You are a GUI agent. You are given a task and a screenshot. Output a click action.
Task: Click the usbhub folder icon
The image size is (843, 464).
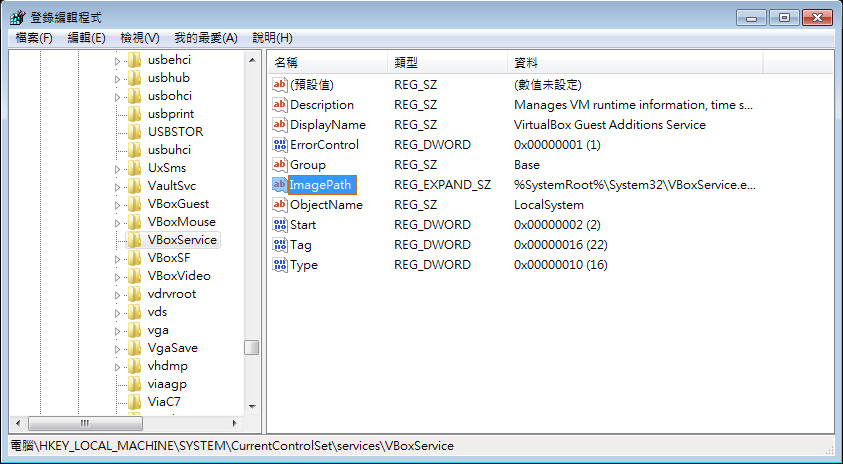(x=134, y=78)
